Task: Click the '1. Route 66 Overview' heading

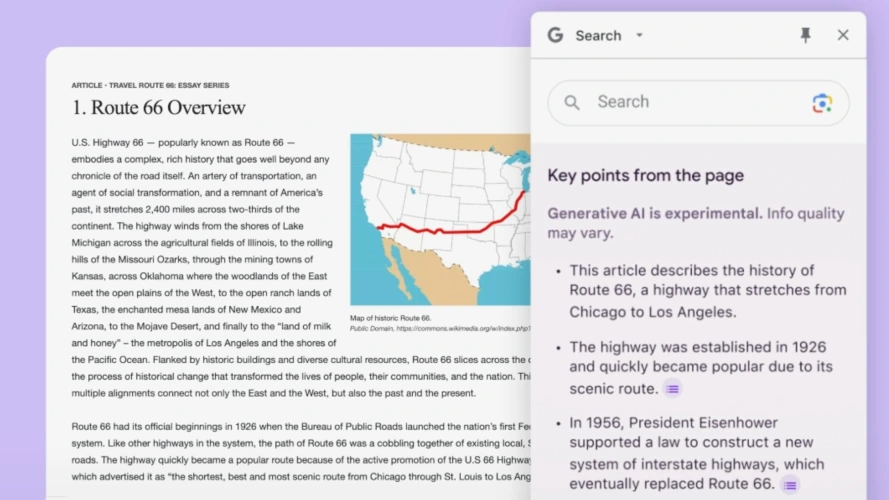Action: (x=158, y=107)
